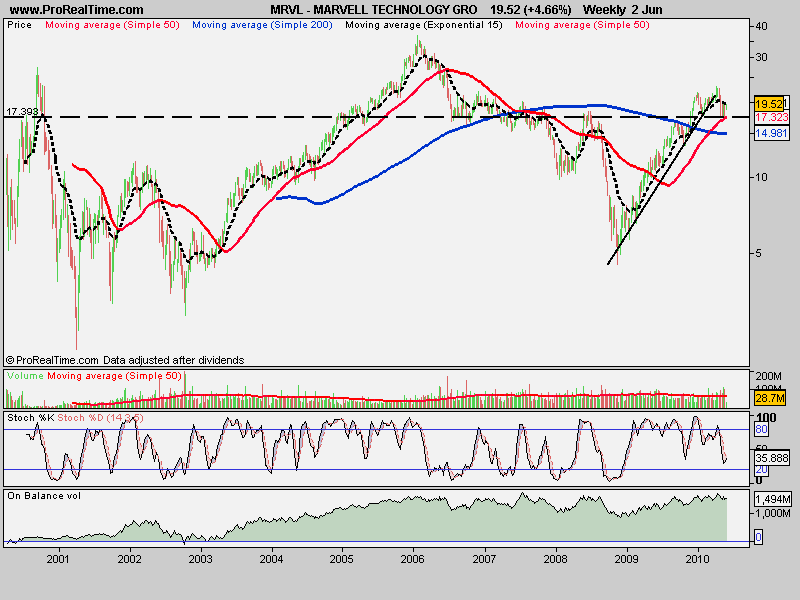Viewport: 800px width, 600px height.
Task: Click the 40 price axis label
Action: 761,26
